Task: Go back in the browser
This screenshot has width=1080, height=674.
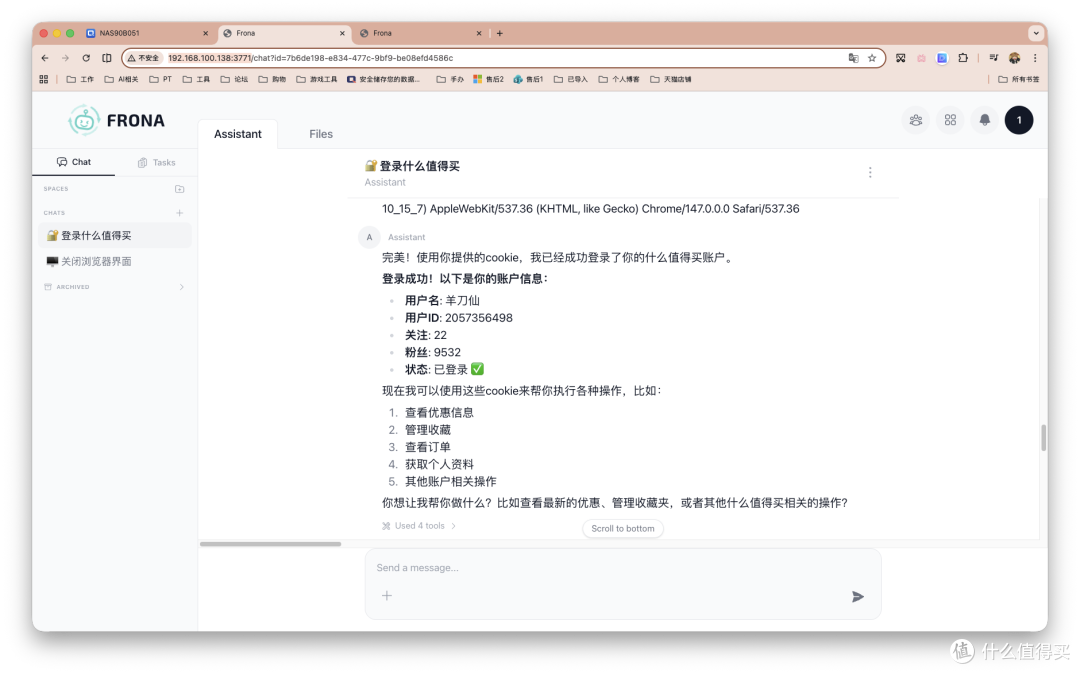Action: (x=45, y=58)
